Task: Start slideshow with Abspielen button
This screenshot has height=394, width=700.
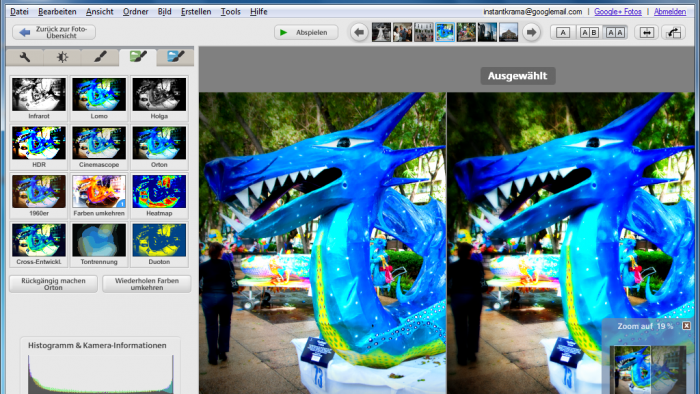Action: 306,32
